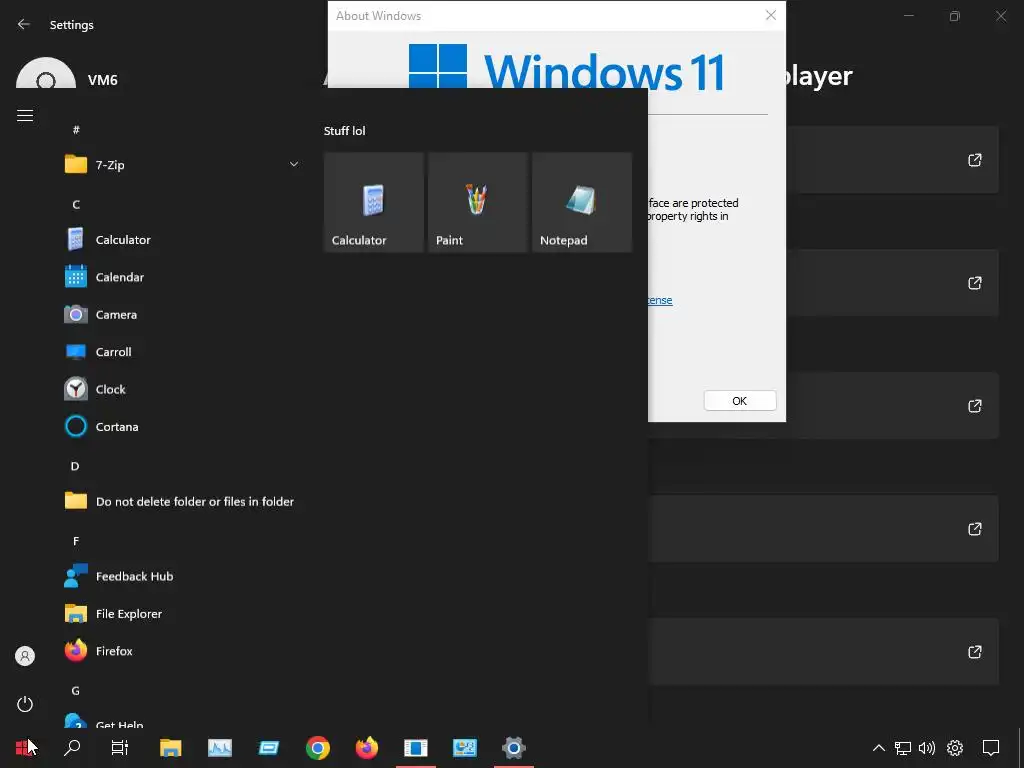Viewport: 1024px width, 768px height.
Task: Open Get Help app
Action: click(182, 721)
